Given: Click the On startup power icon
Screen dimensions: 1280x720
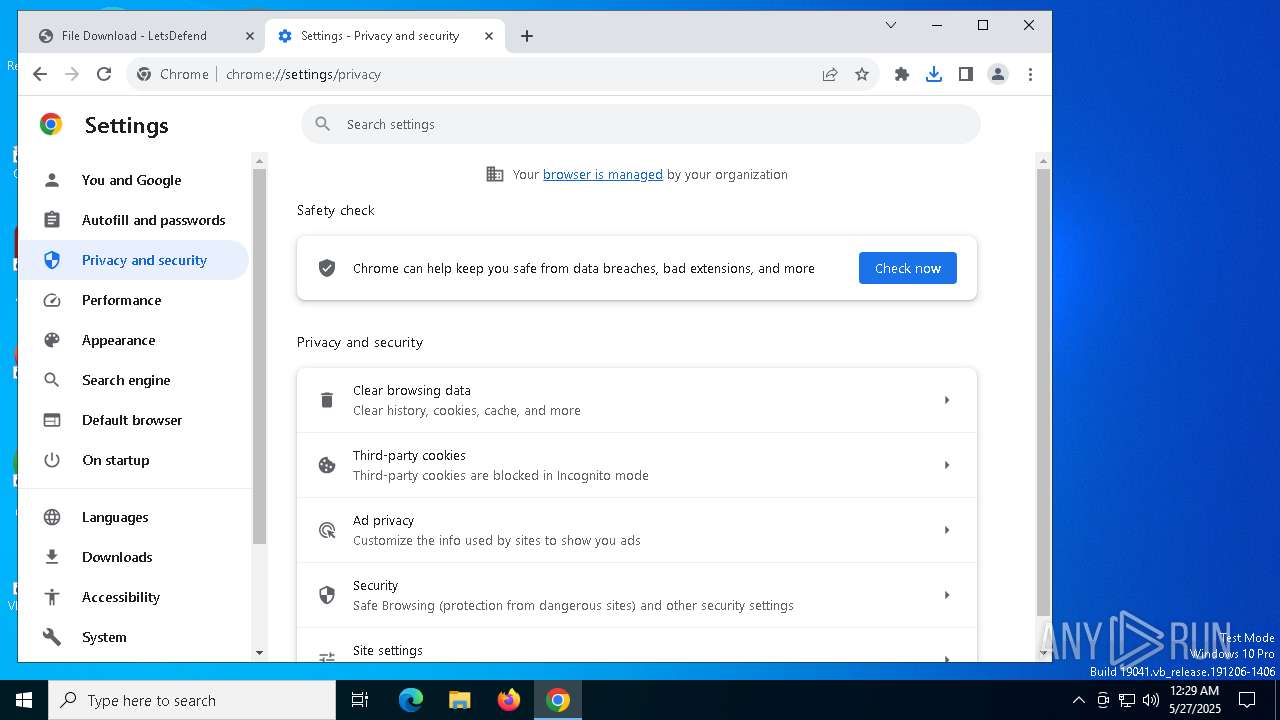Looking at the screenshot, I should [x=52, y=460].
